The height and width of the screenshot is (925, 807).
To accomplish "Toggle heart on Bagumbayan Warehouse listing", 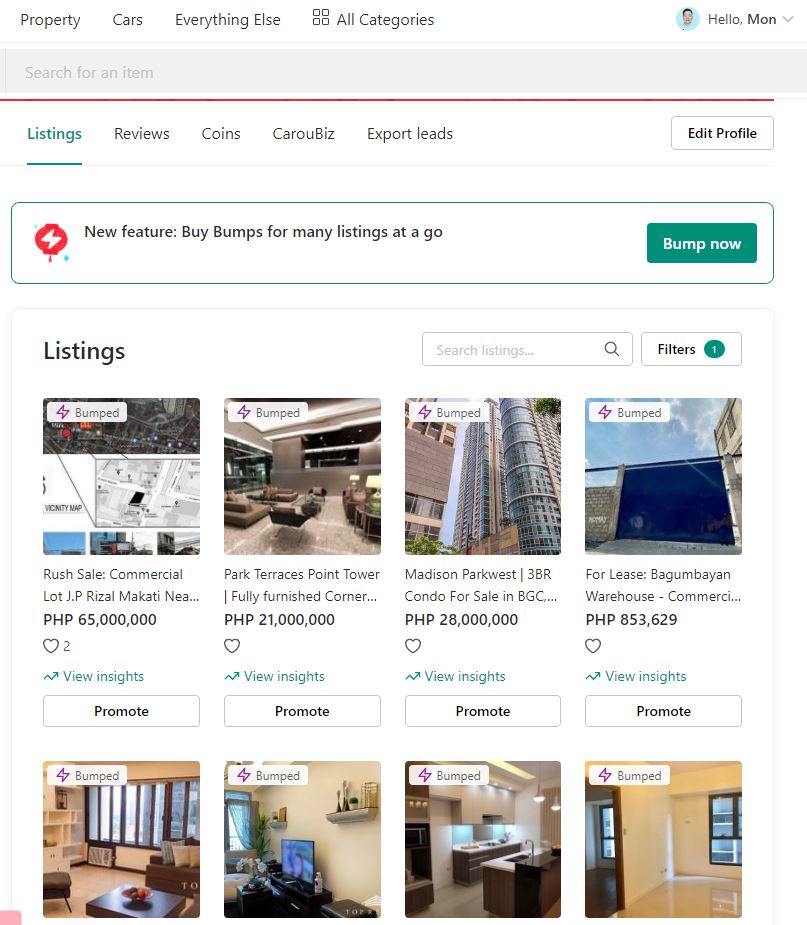I will pos(593,646).
